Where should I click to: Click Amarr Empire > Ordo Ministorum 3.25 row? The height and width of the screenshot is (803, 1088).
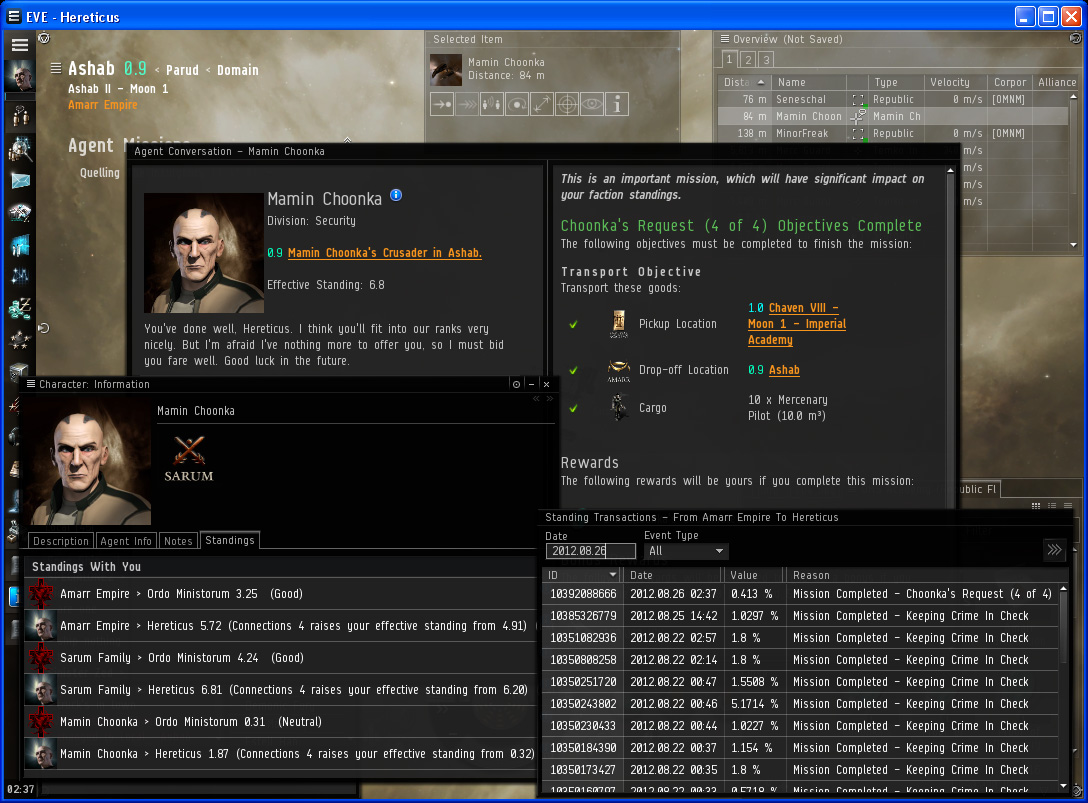(x=280, y=594)
